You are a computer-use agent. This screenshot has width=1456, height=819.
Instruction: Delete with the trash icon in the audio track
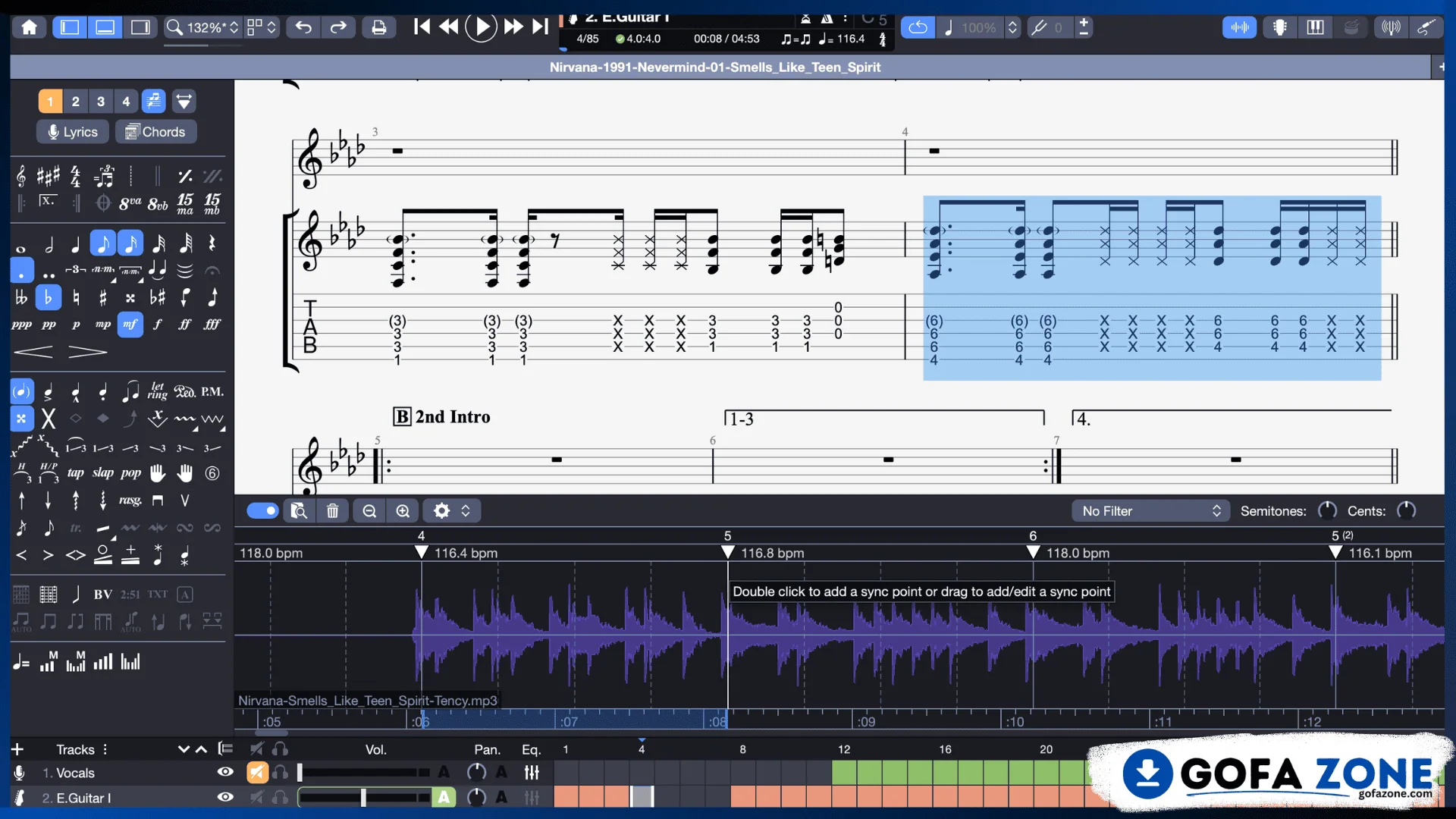point(332,510)
